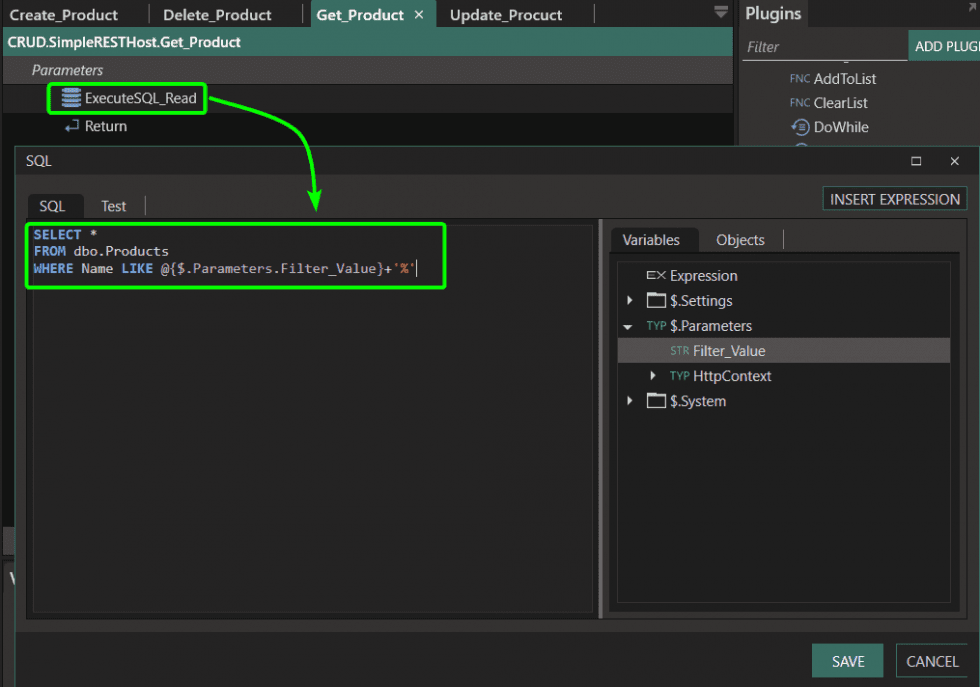Select the Filter_Value variable
Viewport: 980px width, 687px height.
(x=729, y=351)
